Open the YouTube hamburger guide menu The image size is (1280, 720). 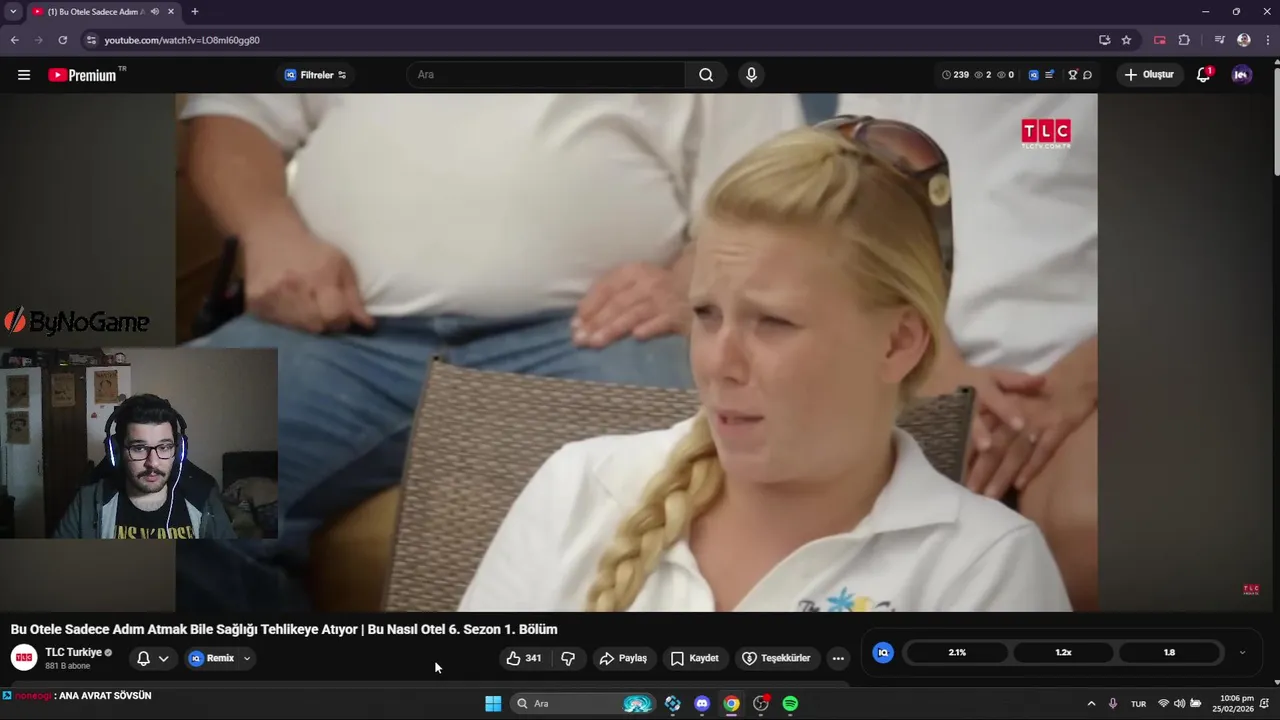[x=24, y=75]
